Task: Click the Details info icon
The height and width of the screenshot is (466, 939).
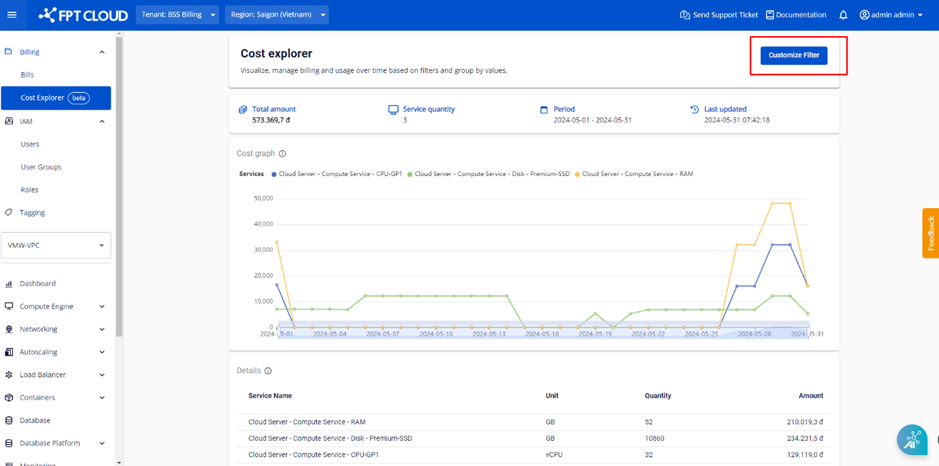Action: click(268, 371)
